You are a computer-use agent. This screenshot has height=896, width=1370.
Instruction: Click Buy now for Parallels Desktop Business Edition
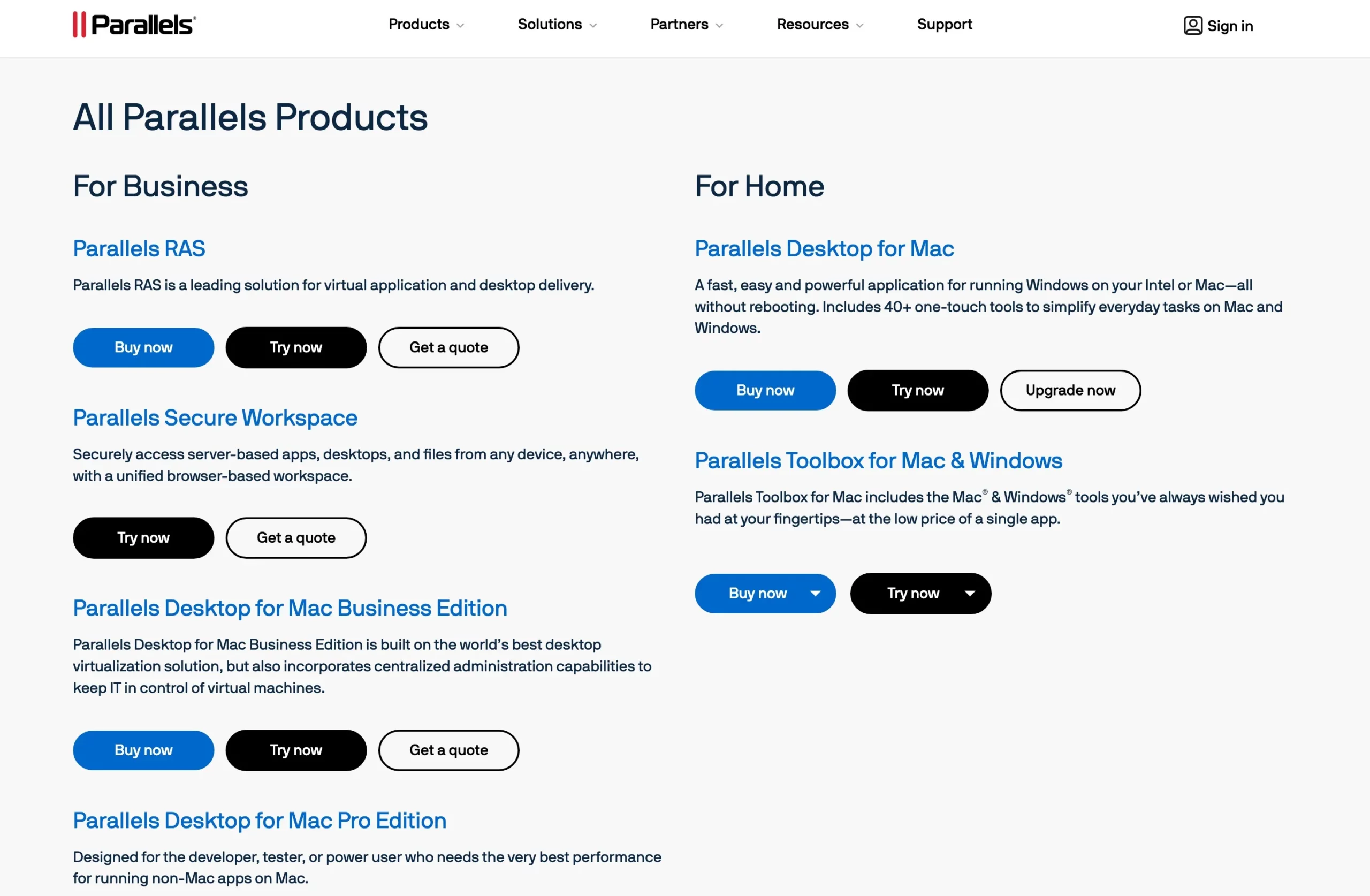(143, 750)
